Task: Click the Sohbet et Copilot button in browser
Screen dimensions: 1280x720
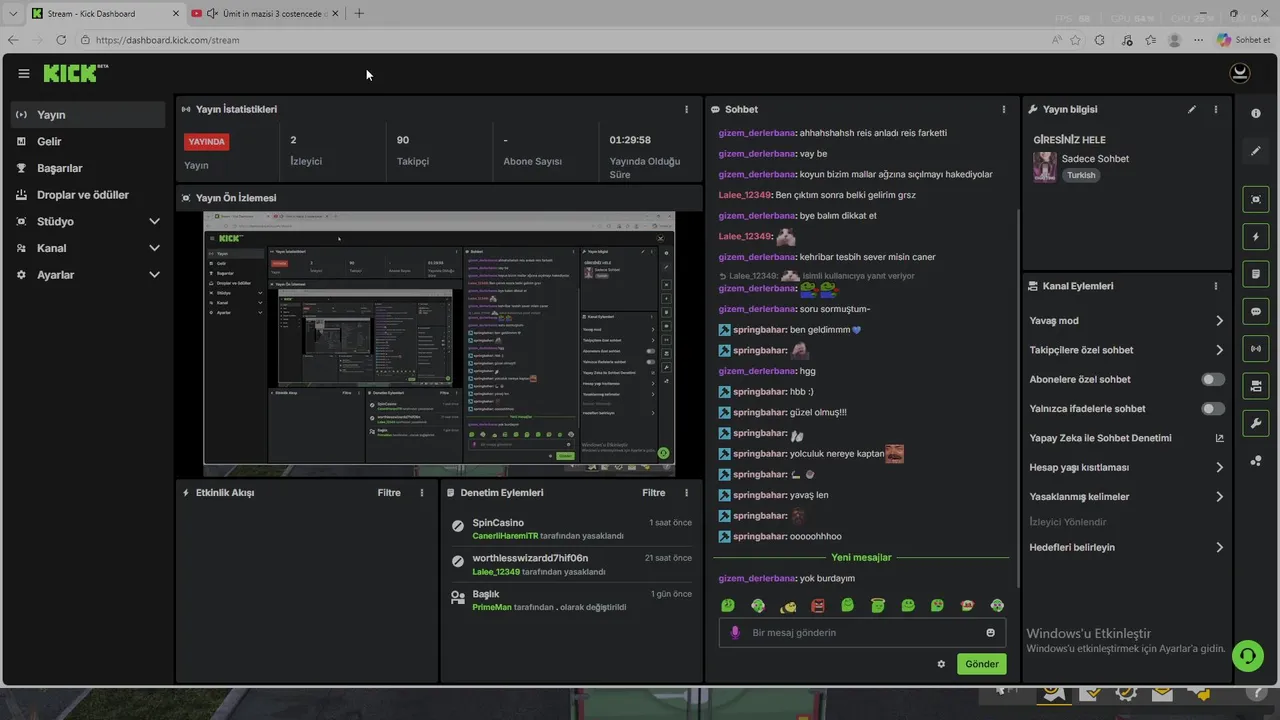Action: tap(1243, 40)
